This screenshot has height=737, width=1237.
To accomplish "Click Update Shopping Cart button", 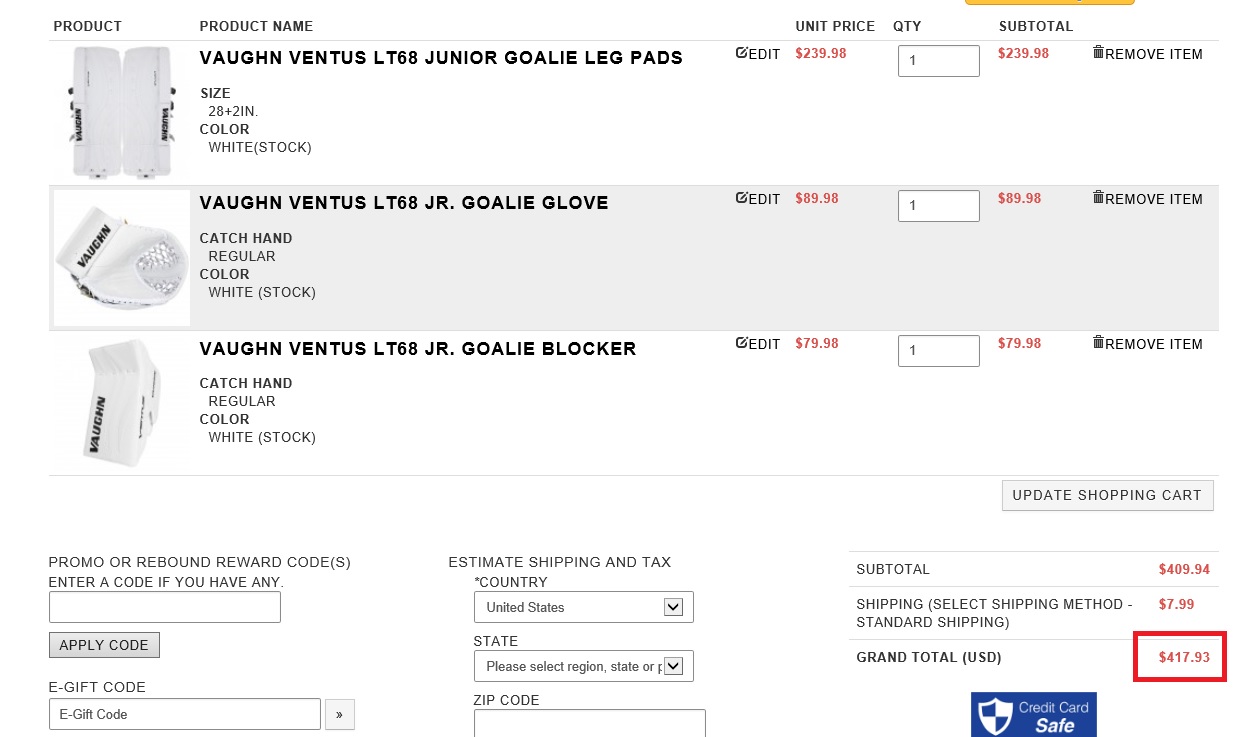I will (1108, 496).
